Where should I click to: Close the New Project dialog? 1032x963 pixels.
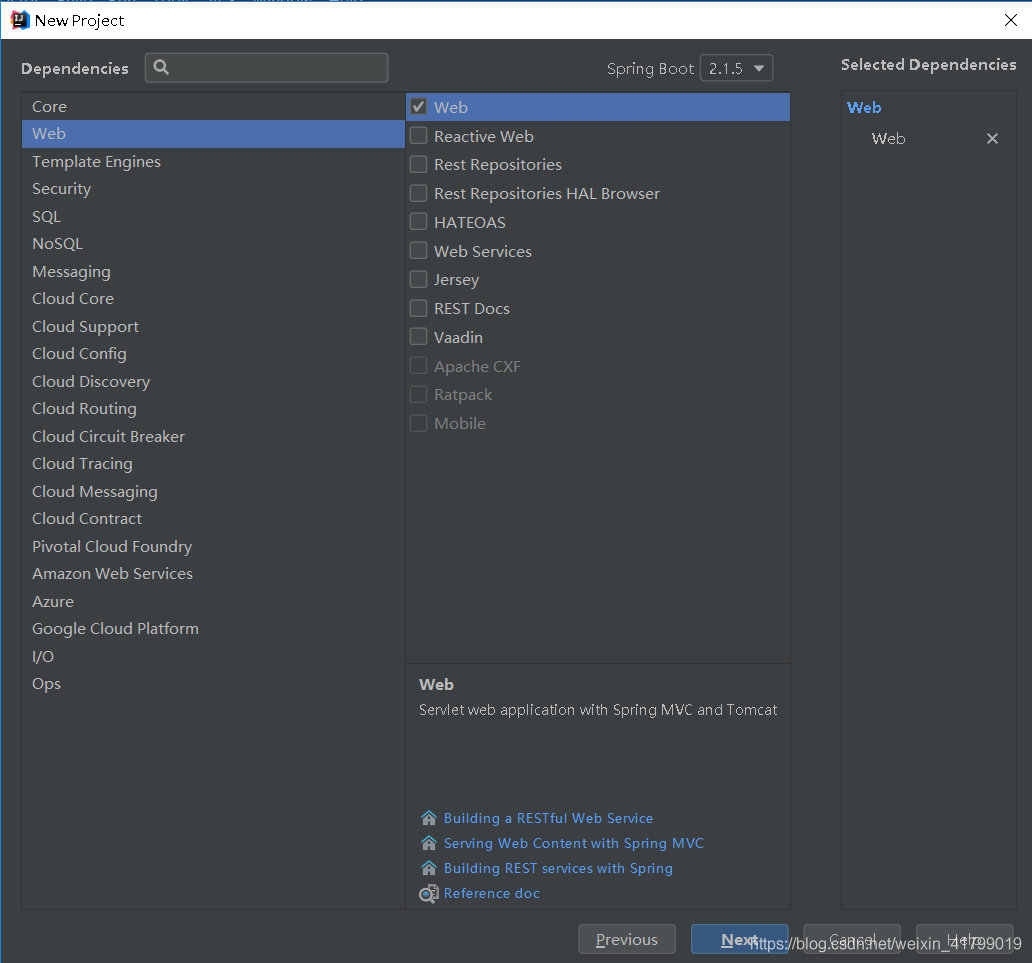[x=1011, y=20]
